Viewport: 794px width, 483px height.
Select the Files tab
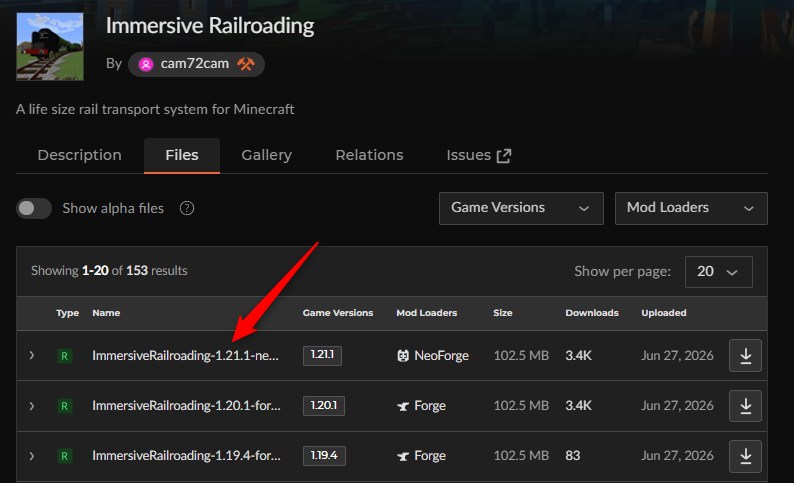[182, 155]
